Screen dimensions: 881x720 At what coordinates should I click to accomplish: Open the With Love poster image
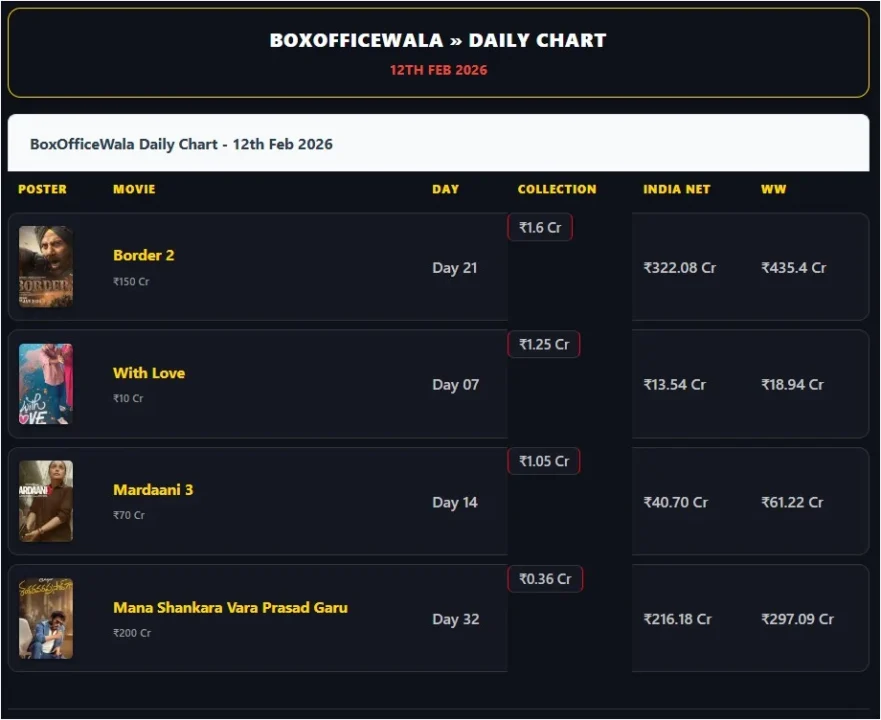tap(46, 384)
